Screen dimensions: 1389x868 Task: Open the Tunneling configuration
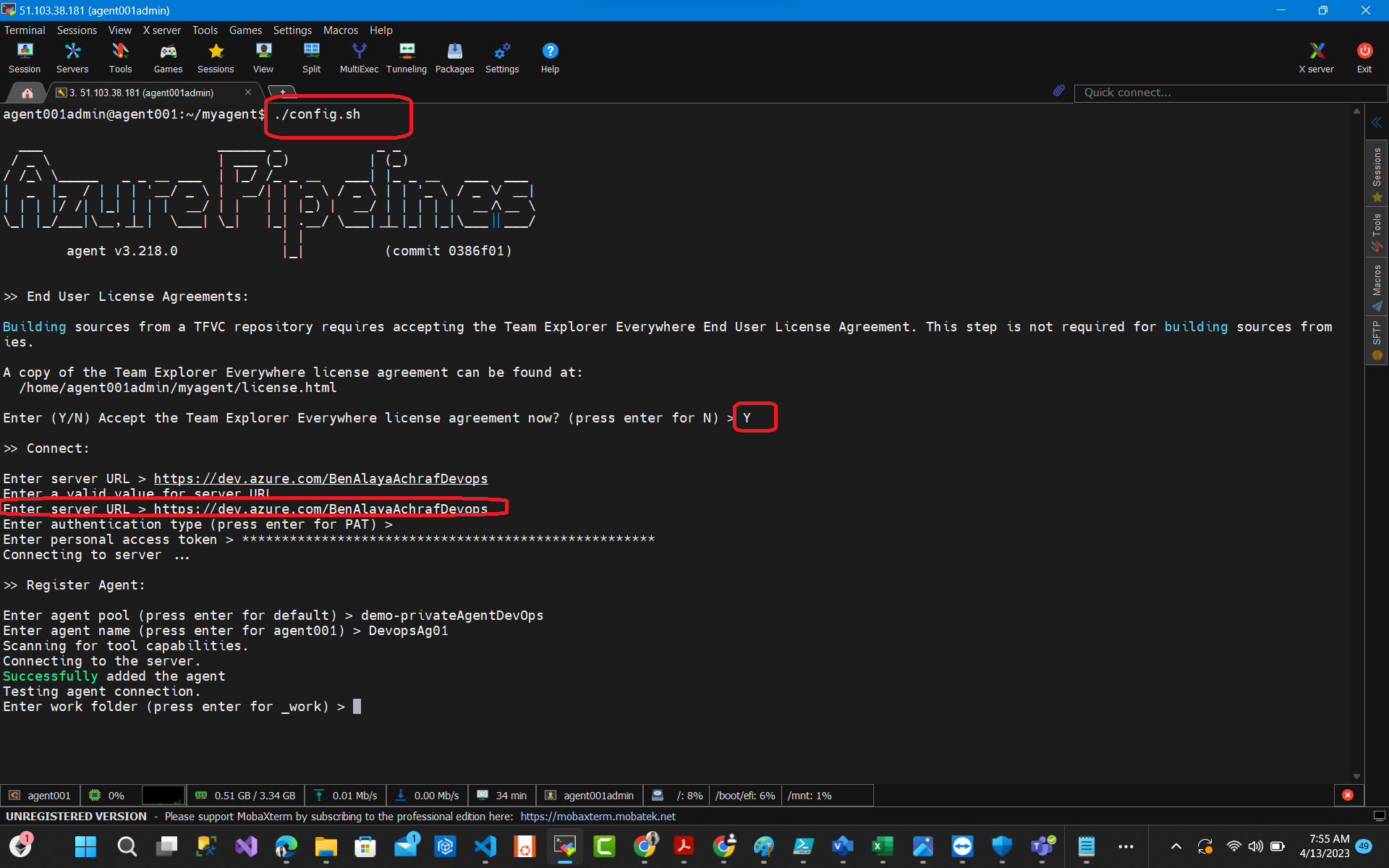[406, 56]
